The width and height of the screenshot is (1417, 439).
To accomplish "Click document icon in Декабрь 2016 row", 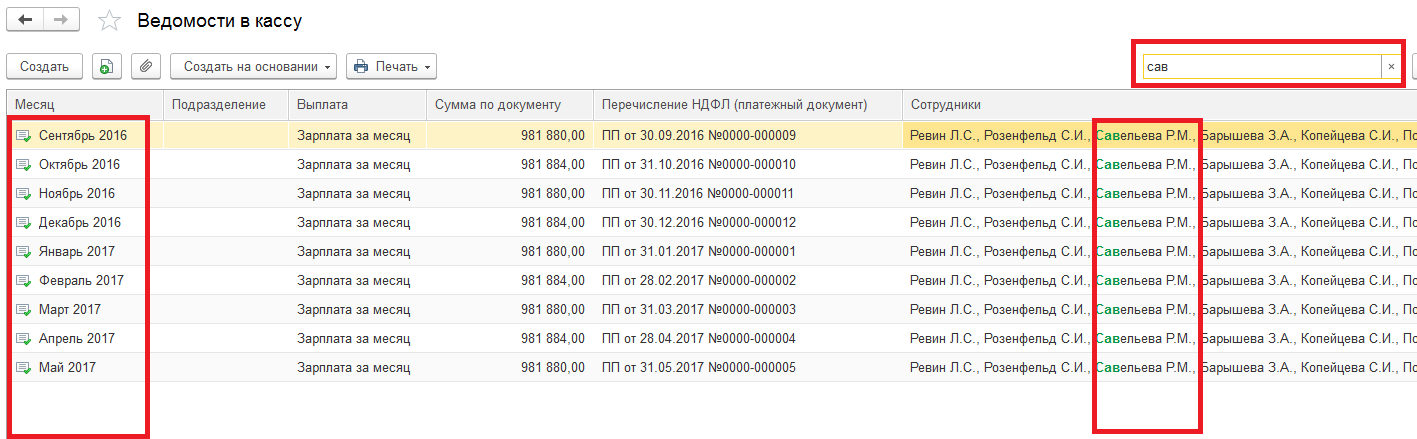I will tap(23, 222).
